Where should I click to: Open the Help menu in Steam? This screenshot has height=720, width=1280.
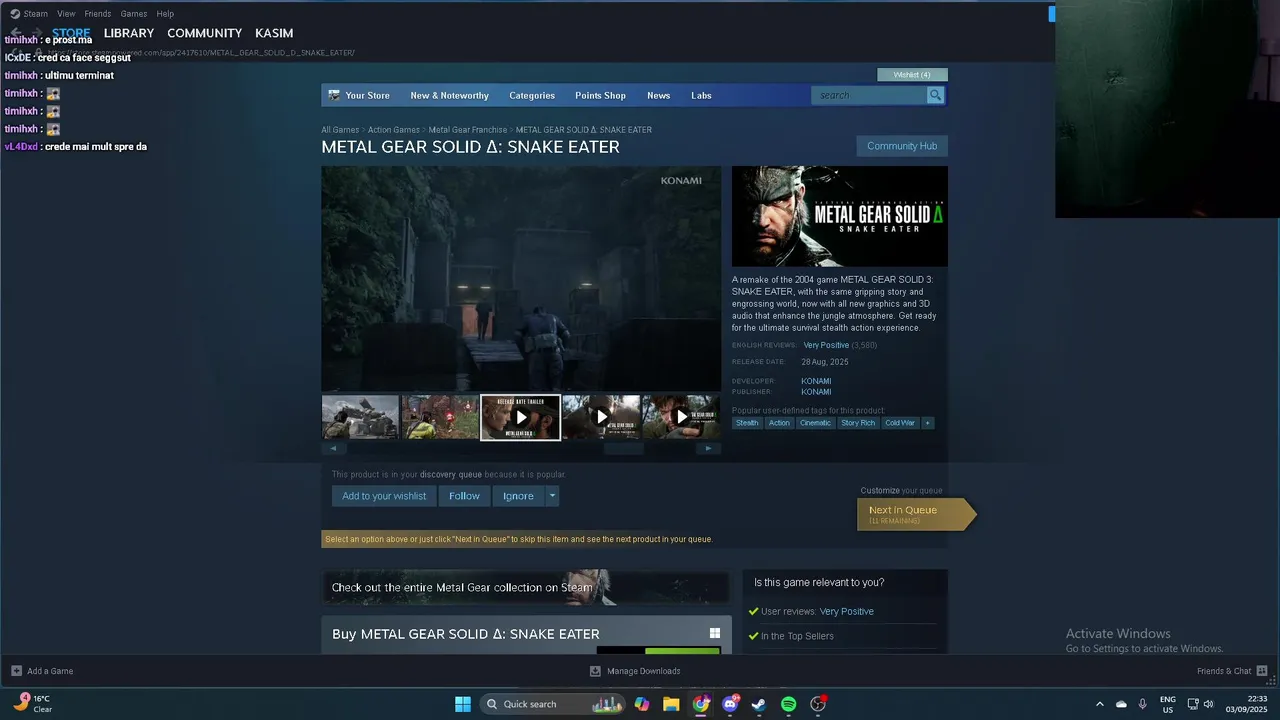tap(165, 14)
